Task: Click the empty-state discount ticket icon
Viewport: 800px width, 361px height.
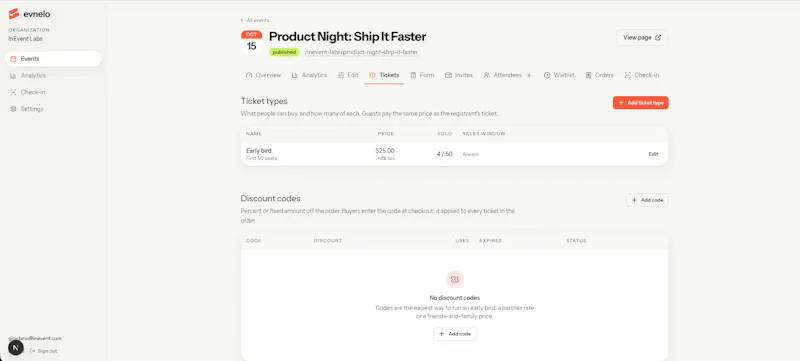Action: [x=455, y=279]
